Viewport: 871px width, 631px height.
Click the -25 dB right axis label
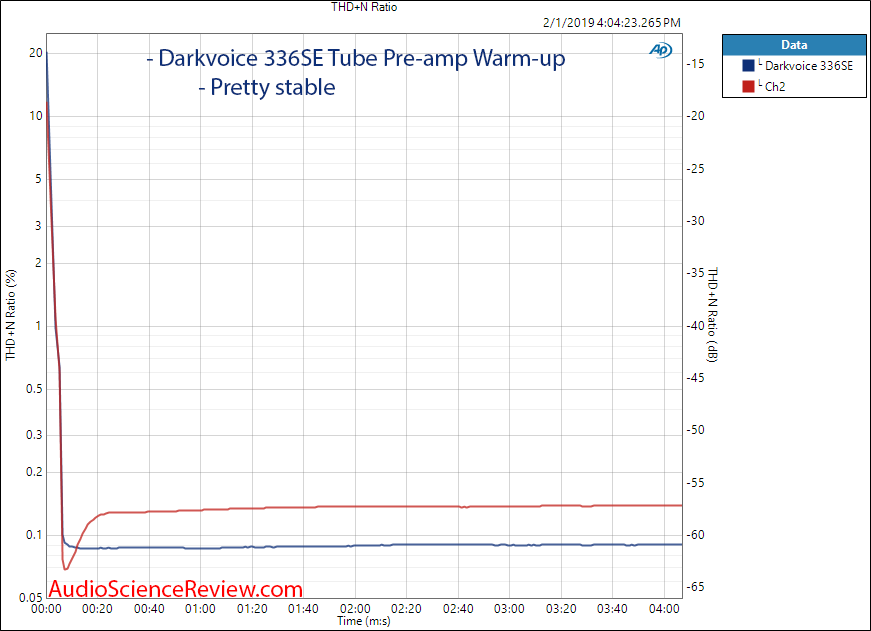(x=695, y=168)
